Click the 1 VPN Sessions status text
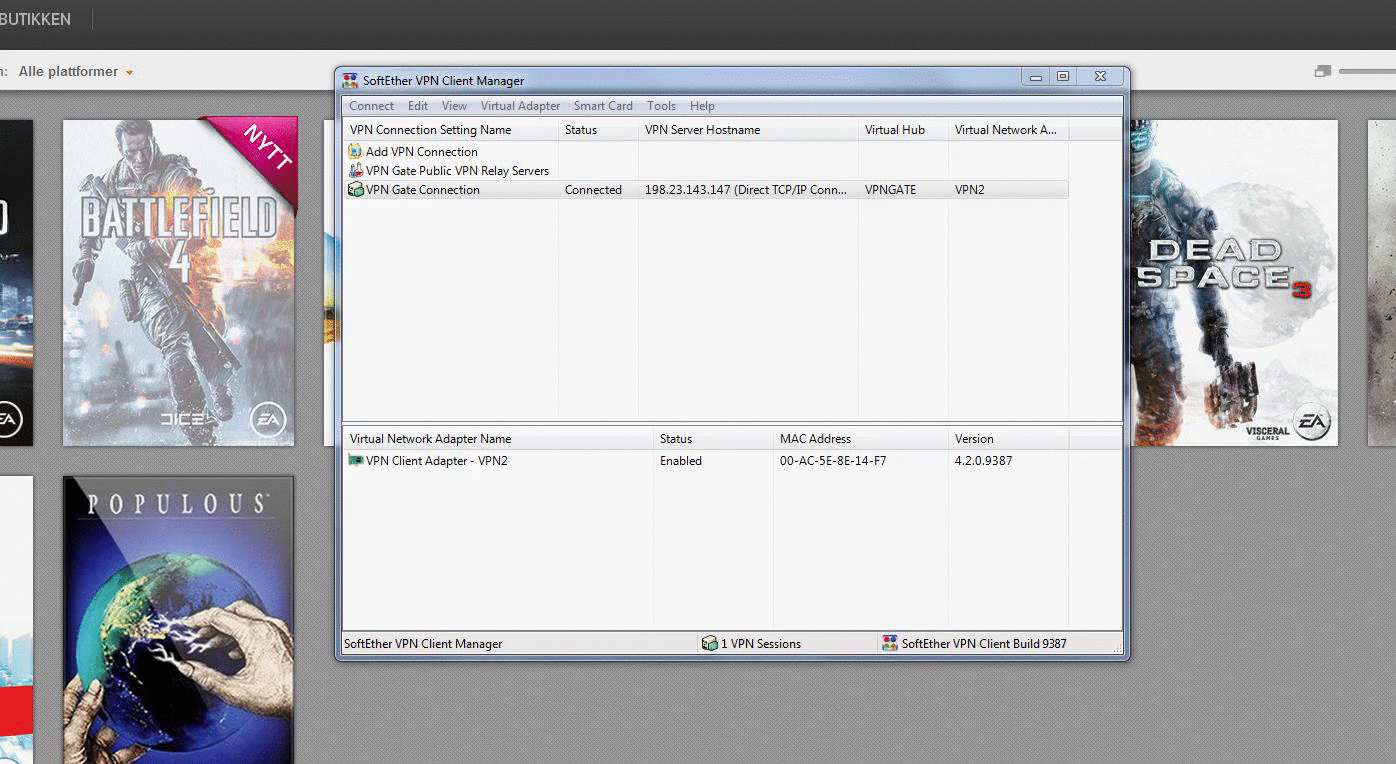The height and width of the screenshot is (764, 1396). click(761, 644)
